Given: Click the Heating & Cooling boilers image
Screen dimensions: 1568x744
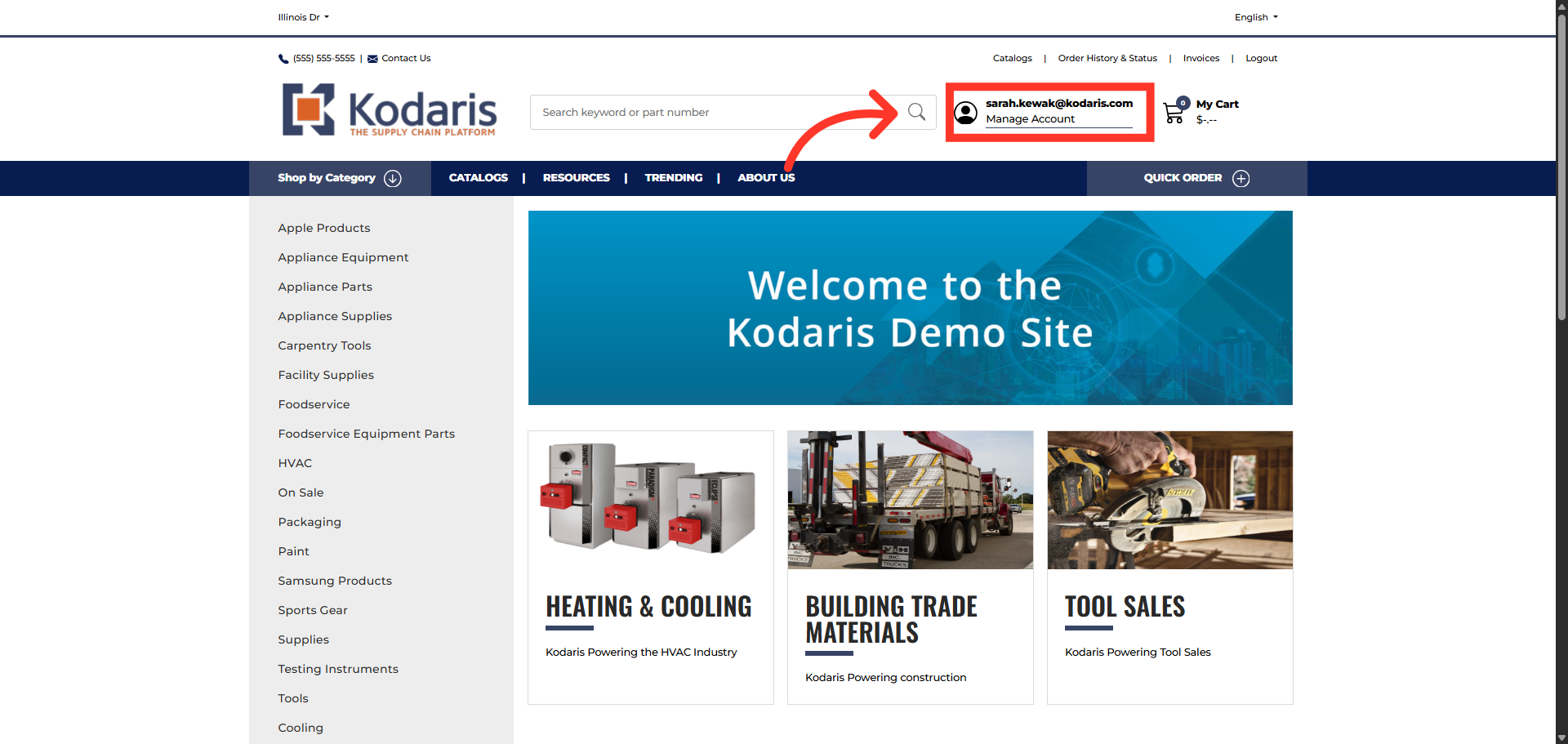Looking at the screenshot, I should 650,500.
